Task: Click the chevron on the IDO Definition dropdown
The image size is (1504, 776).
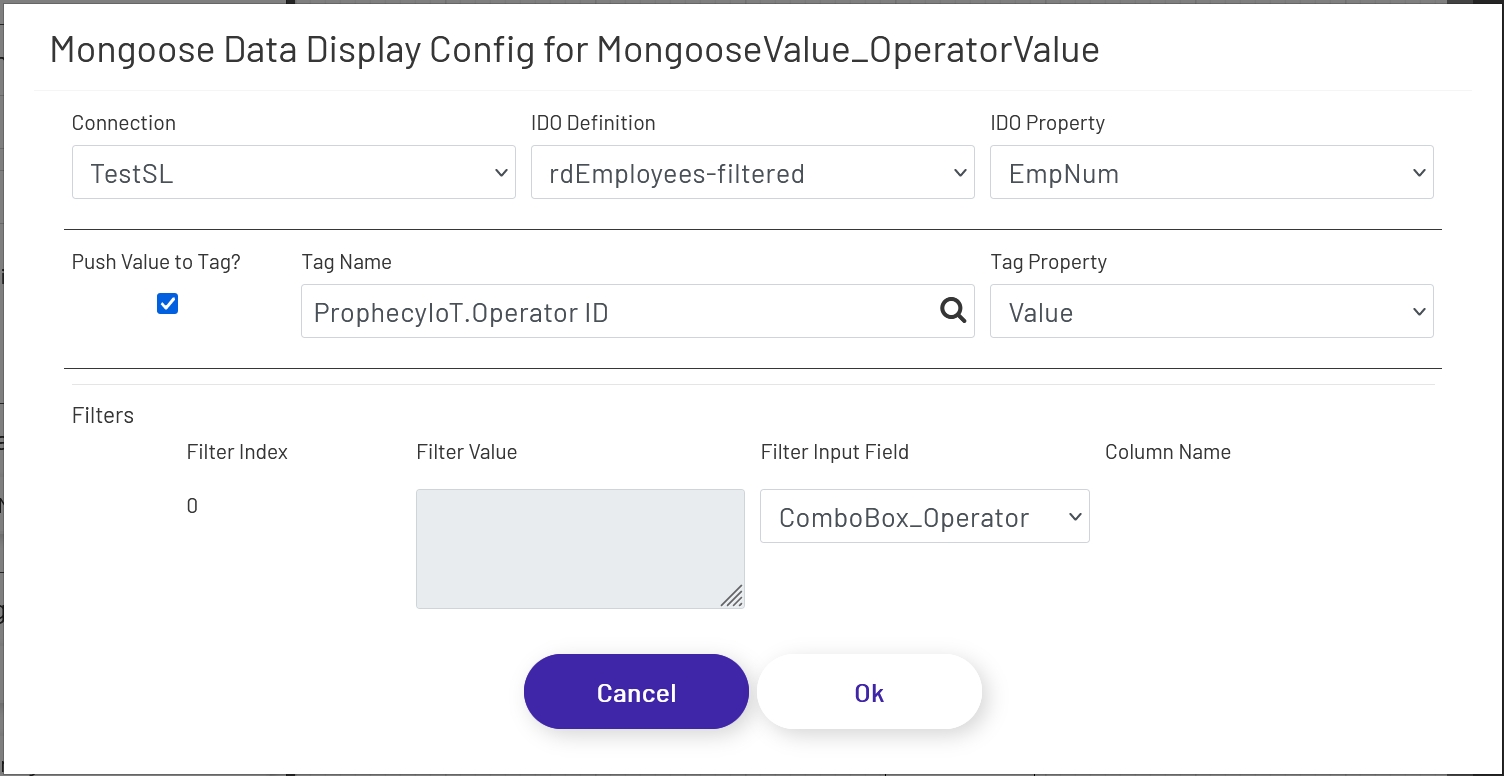Action: point(959,172)
